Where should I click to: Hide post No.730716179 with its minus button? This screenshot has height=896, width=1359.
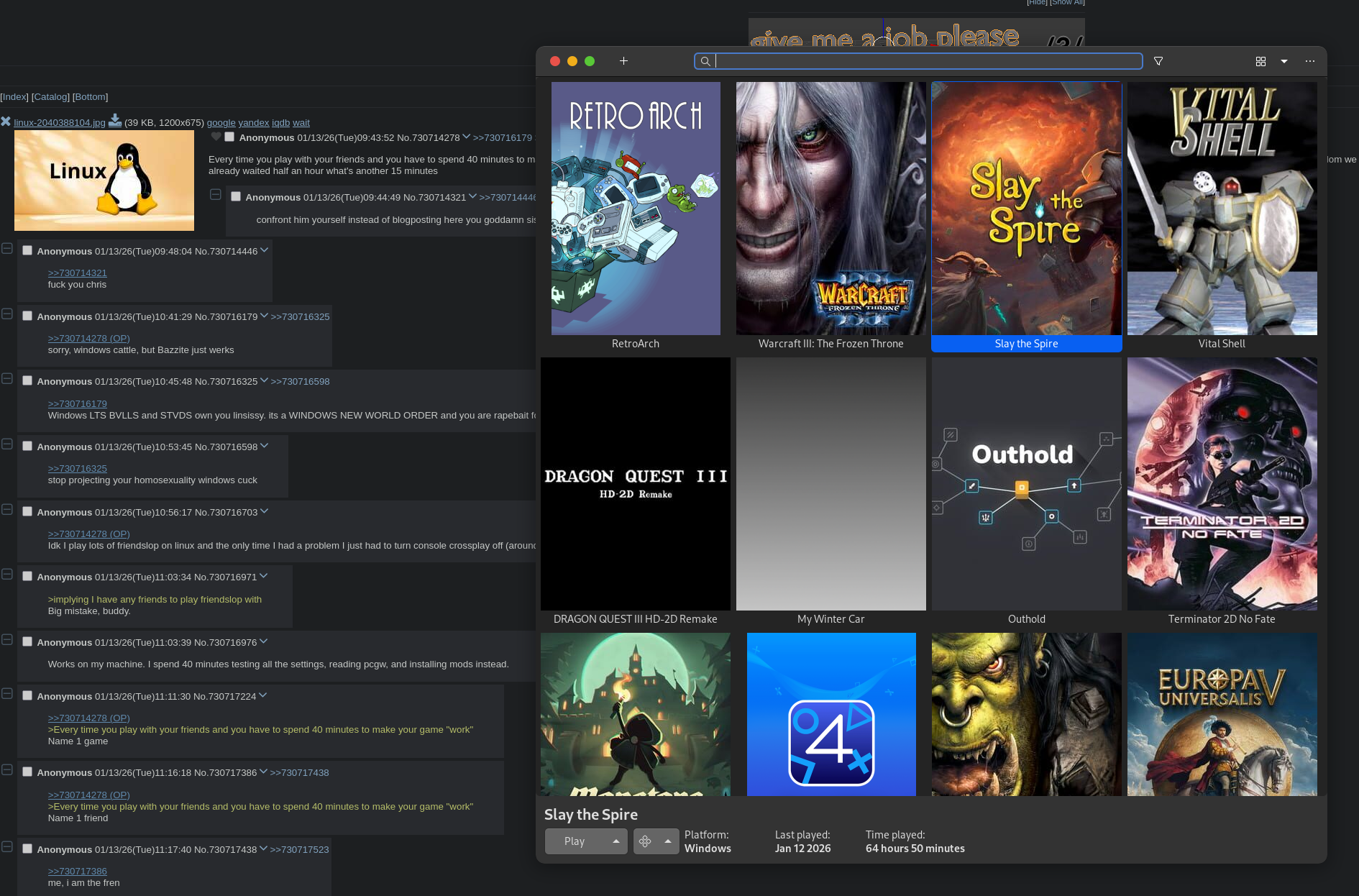pos(7,314)
